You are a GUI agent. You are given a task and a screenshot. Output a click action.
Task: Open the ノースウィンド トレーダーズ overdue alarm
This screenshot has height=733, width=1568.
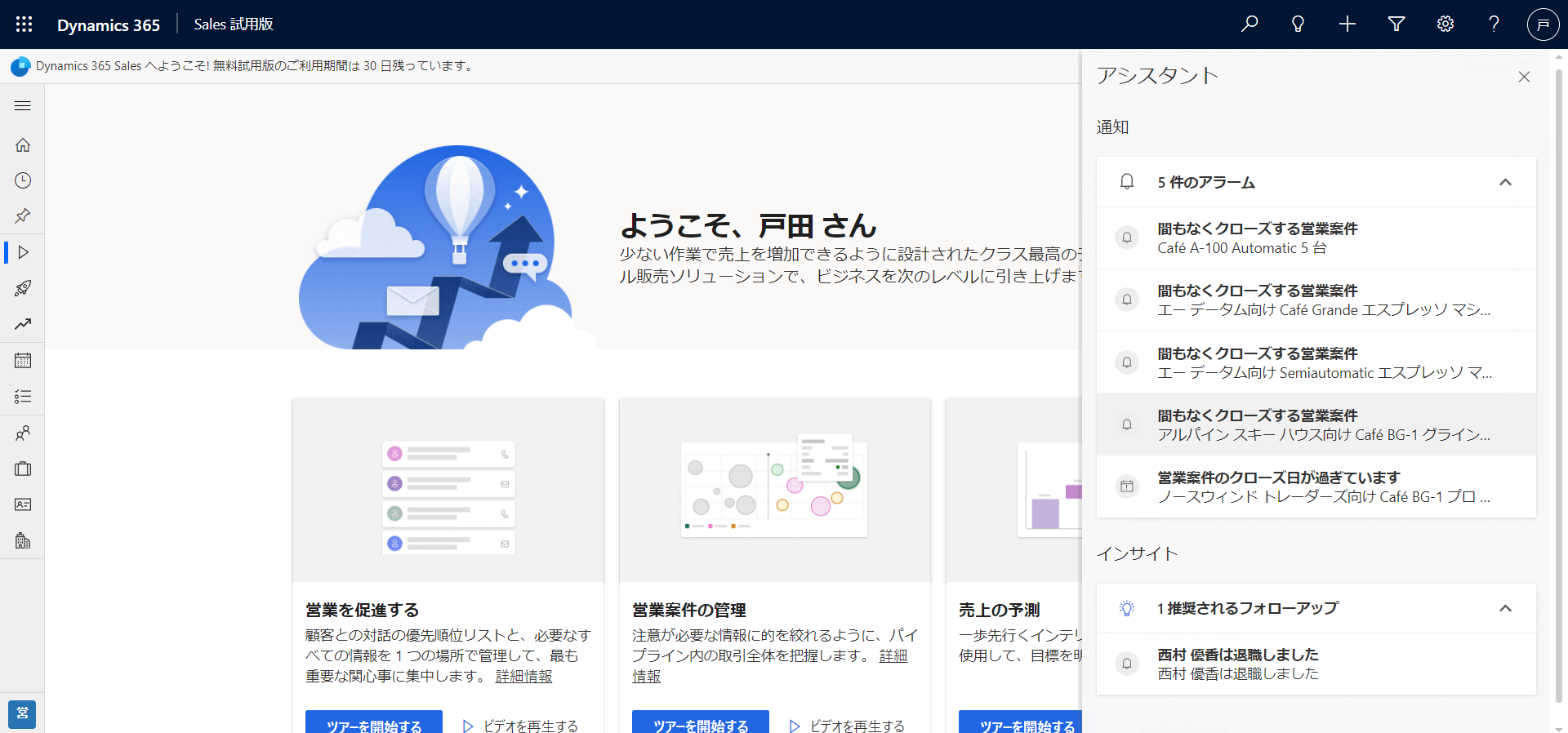coord(1316,486)
